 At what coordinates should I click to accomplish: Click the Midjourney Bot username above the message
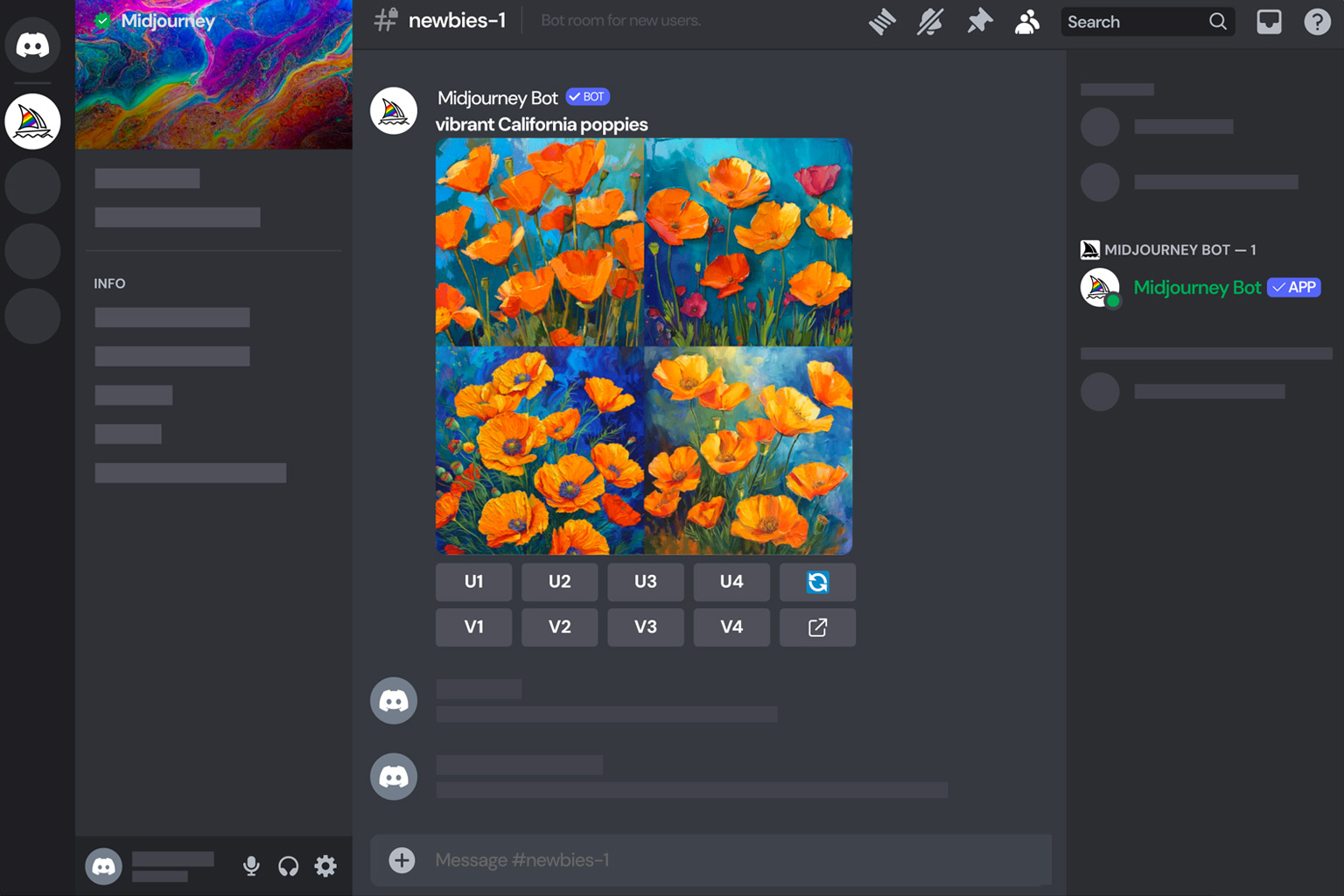pyautogui.click(x=497, y=98)
